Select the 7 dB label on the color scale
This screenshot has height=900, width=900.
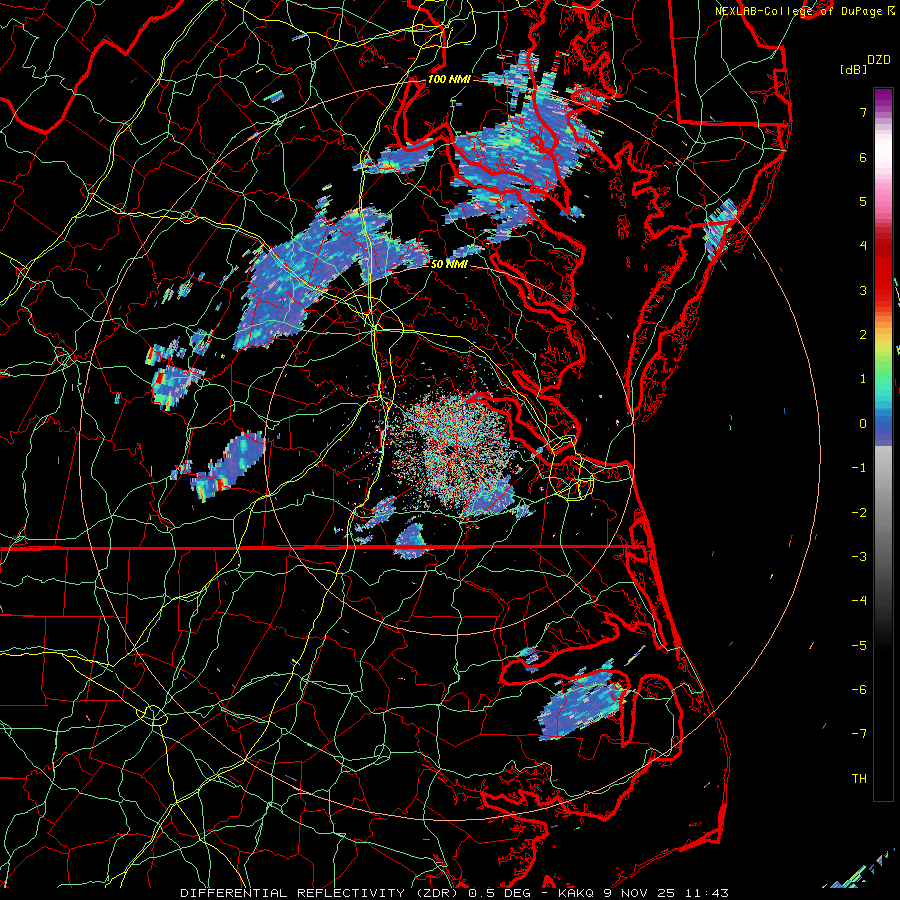[863, 112]
